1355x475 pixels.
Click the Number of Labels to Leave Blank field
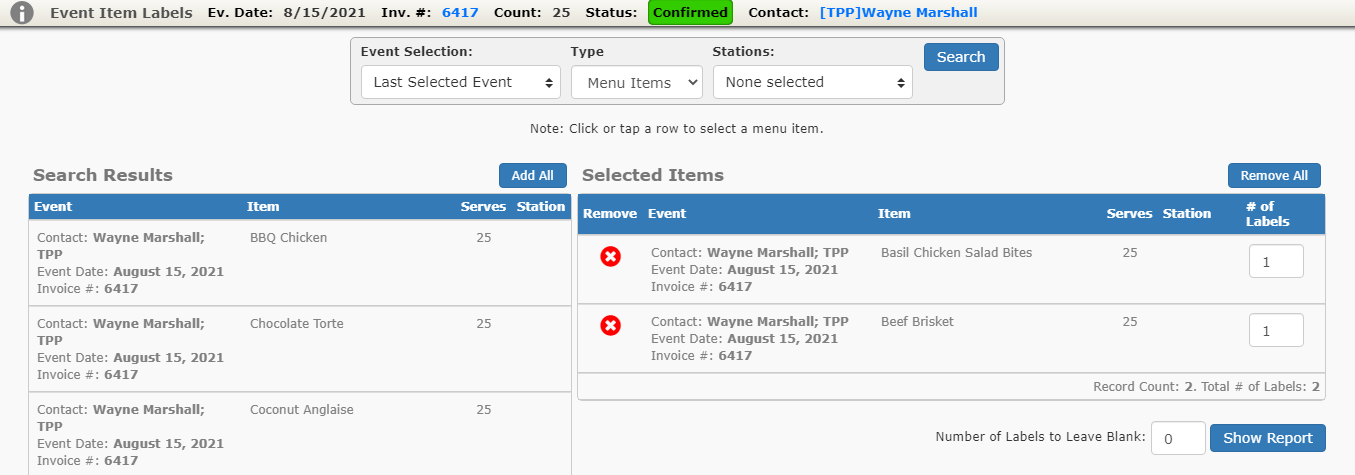point(1178,438)
